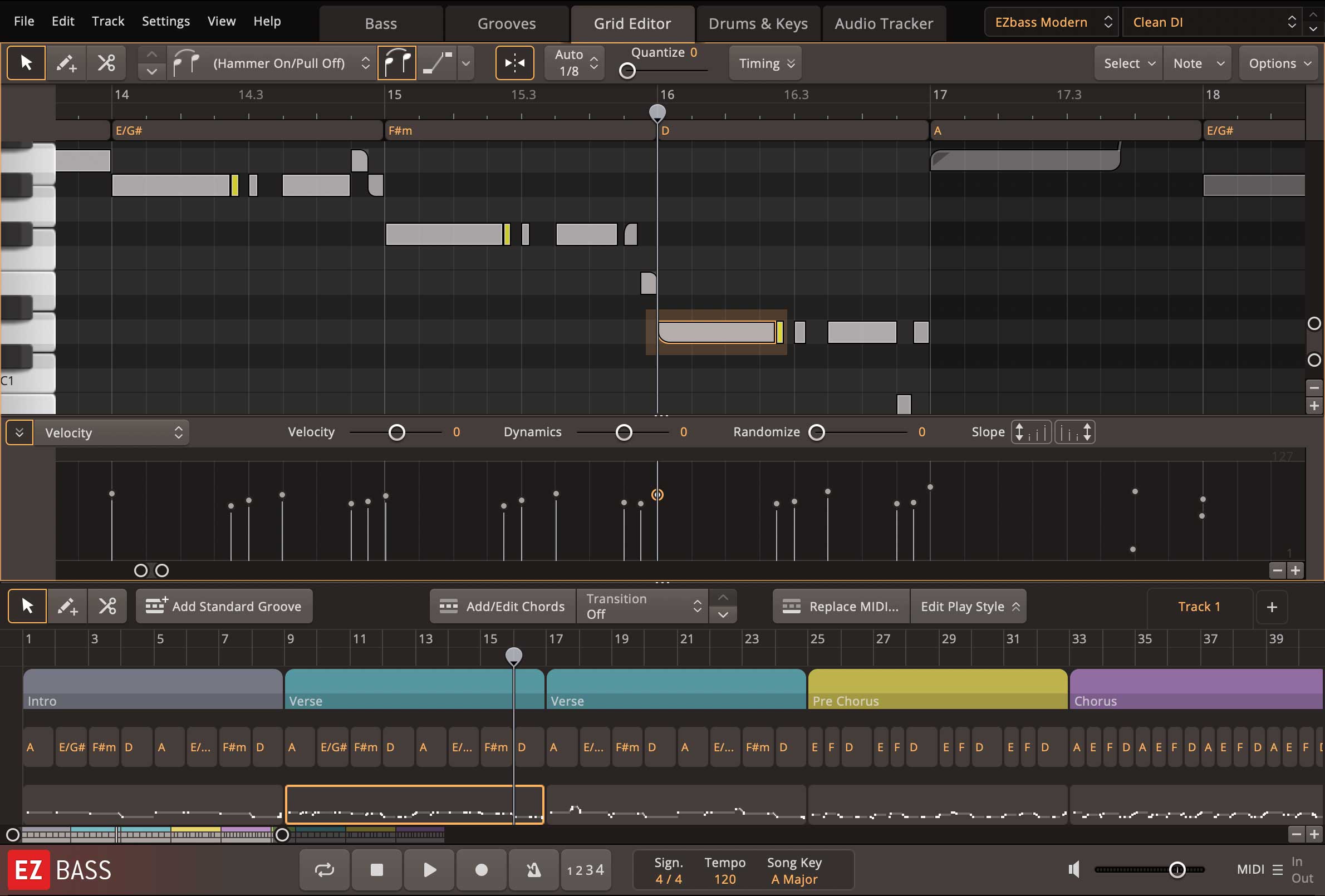Open the Transition Off dropdown
Viewport: 1325px width, 896px height.
pos(642,606)
